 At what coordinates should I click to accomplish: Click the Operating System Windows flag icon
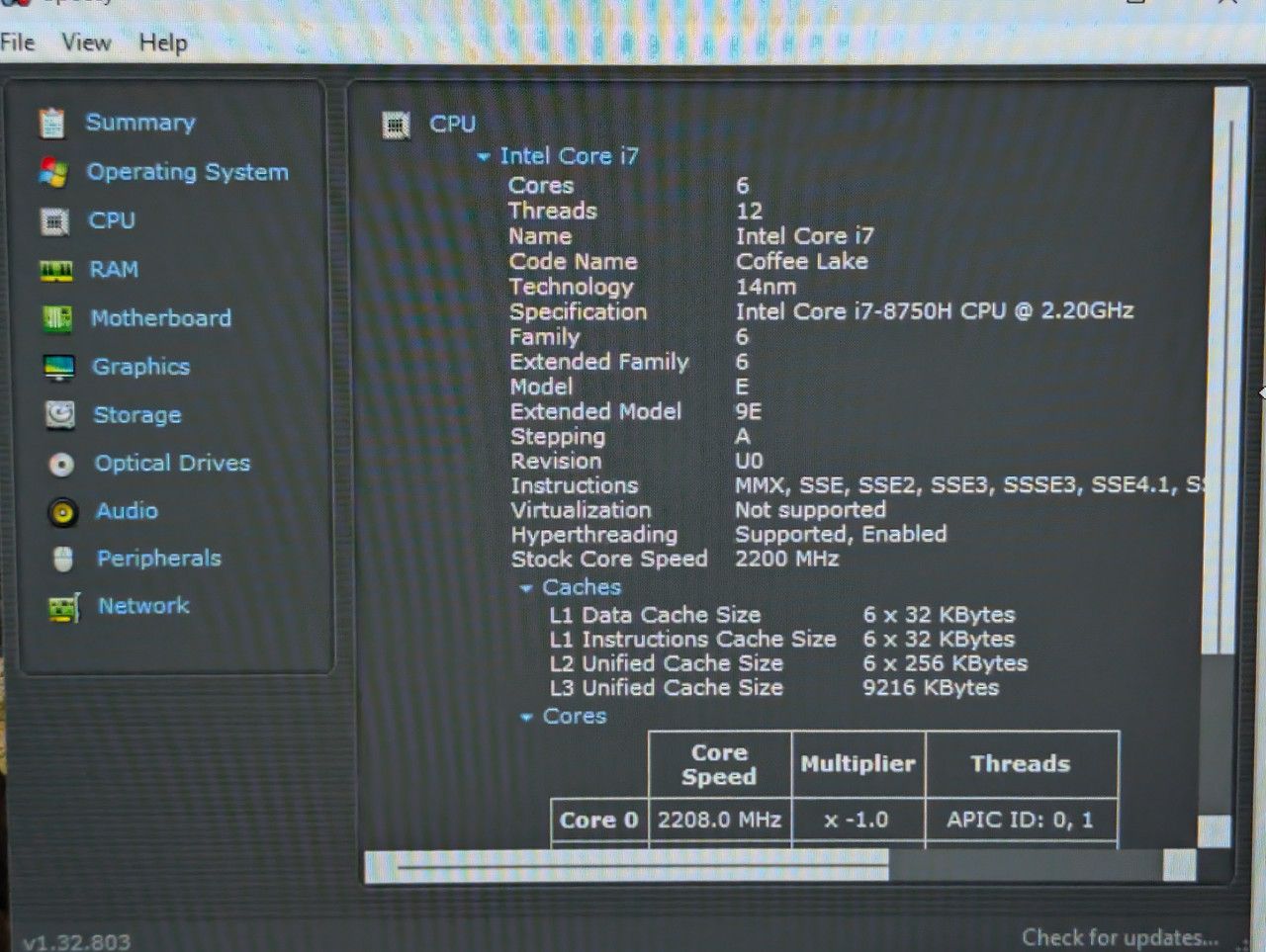pos(53,172)
